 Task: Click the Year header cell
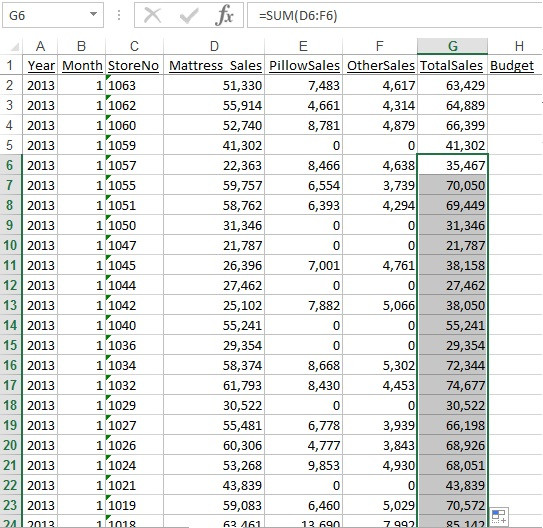tap(40, 65)
